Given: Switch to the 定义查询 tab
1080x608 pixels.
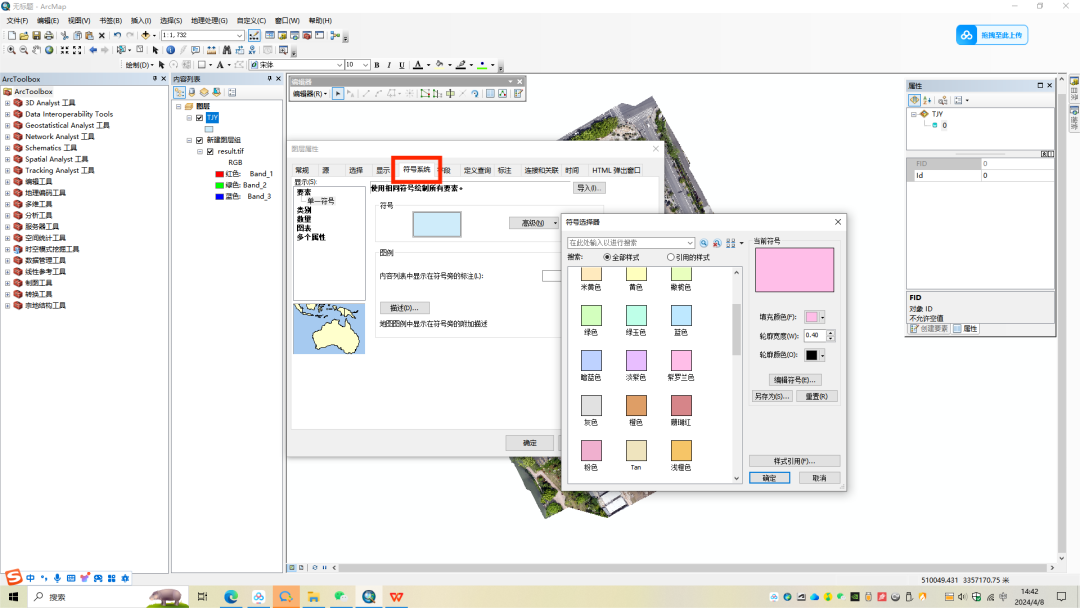Looking at the screenshot, I should tap(477, 170).
